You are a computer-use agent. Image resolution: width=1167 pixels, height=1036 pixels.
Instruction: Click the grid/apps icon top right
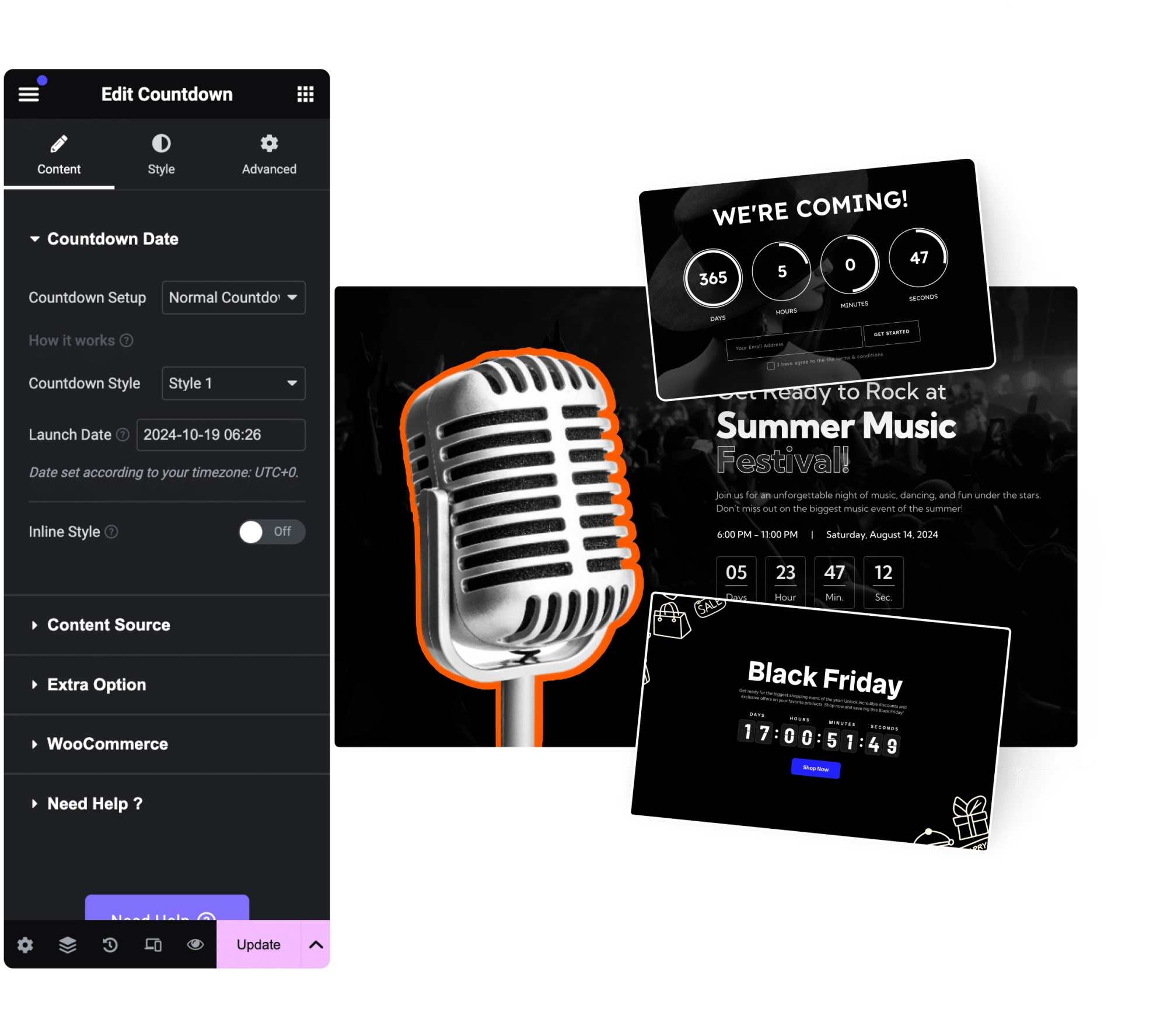point(305,95)
